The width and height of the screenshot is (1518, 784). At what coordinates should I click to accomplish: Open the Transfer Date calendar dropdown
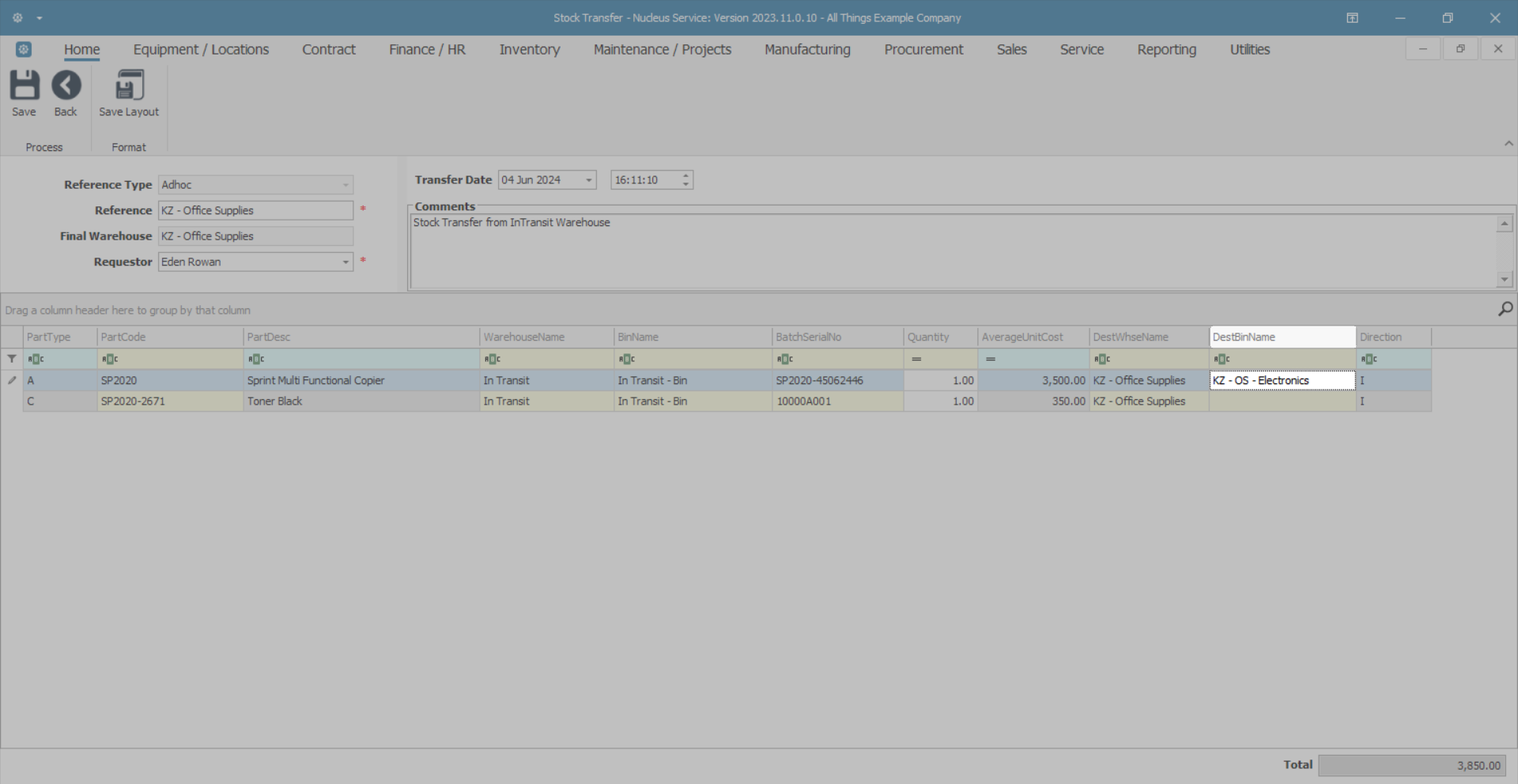pos(589,180)
